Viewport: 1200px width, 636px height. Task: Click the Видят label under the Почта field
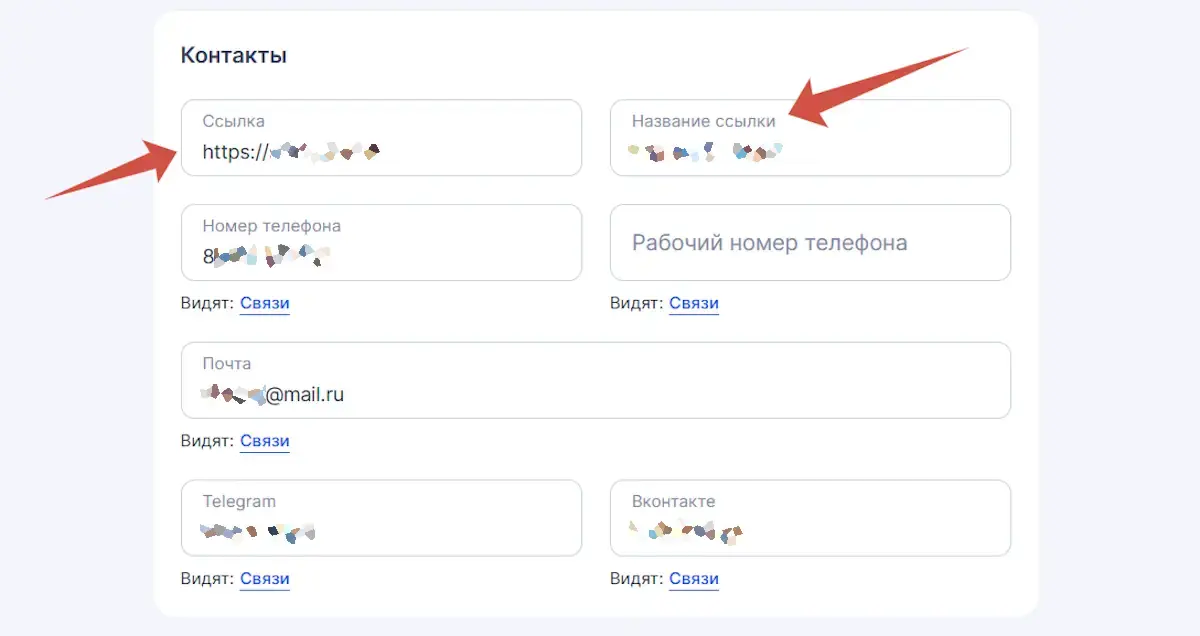[210, 441]
